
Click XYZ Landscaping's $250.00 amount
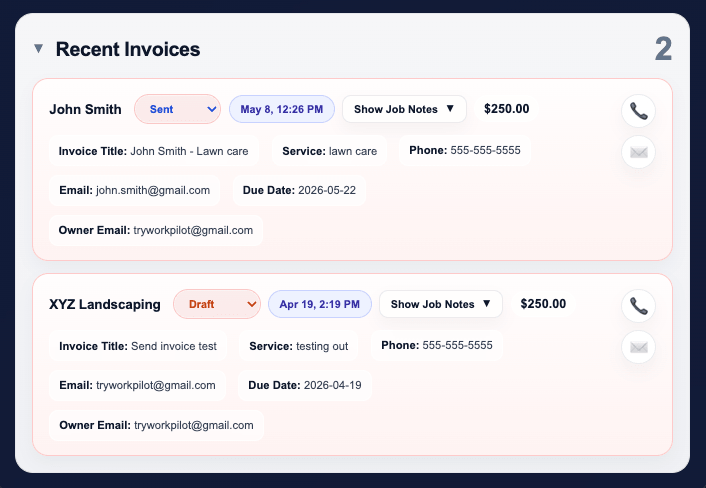[543, 304]
